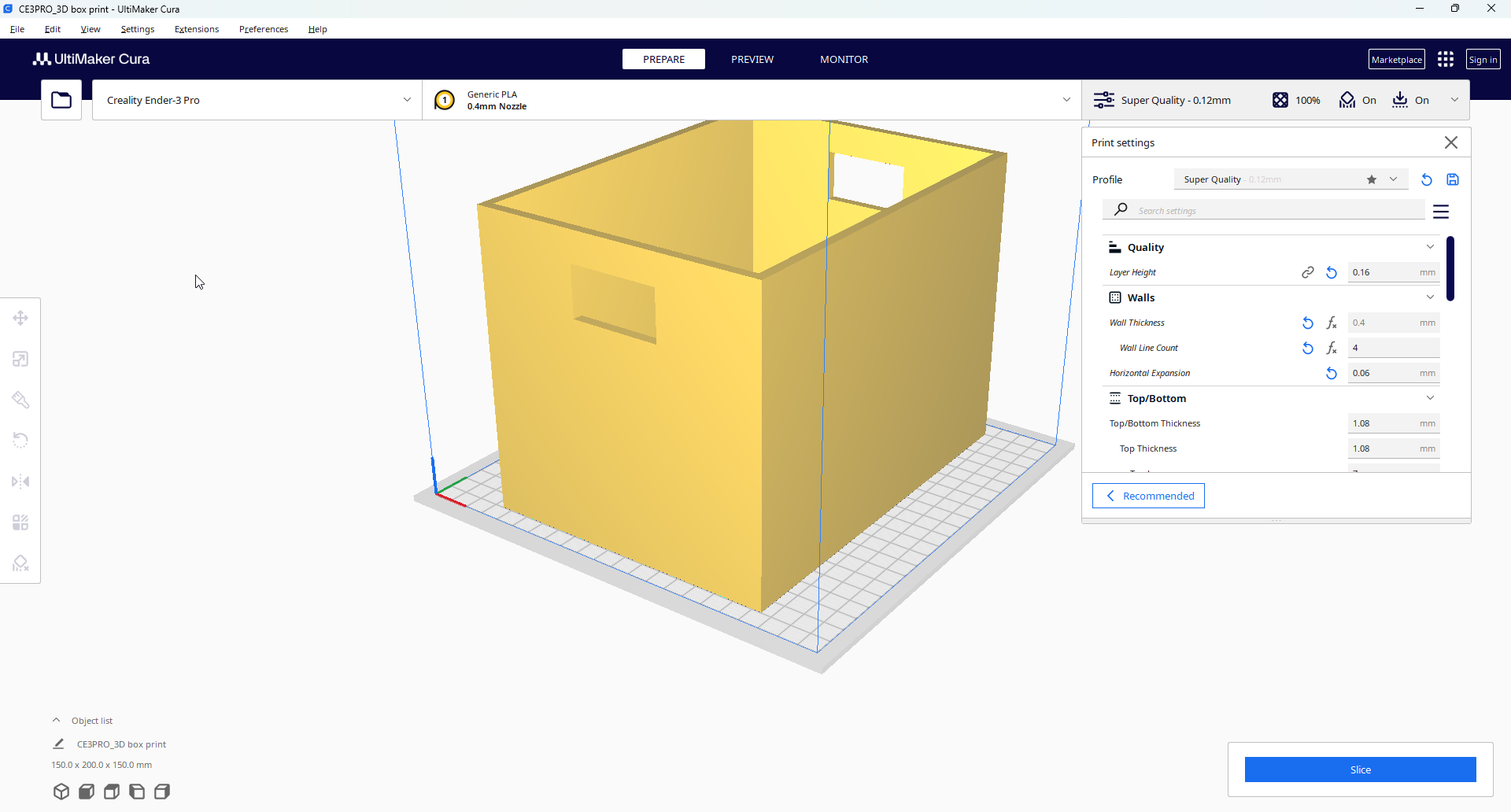Reset the Horizontal Expansion value
Image resolution: width=1511 pixels, height=812 pixels.
click(1332, 373)
